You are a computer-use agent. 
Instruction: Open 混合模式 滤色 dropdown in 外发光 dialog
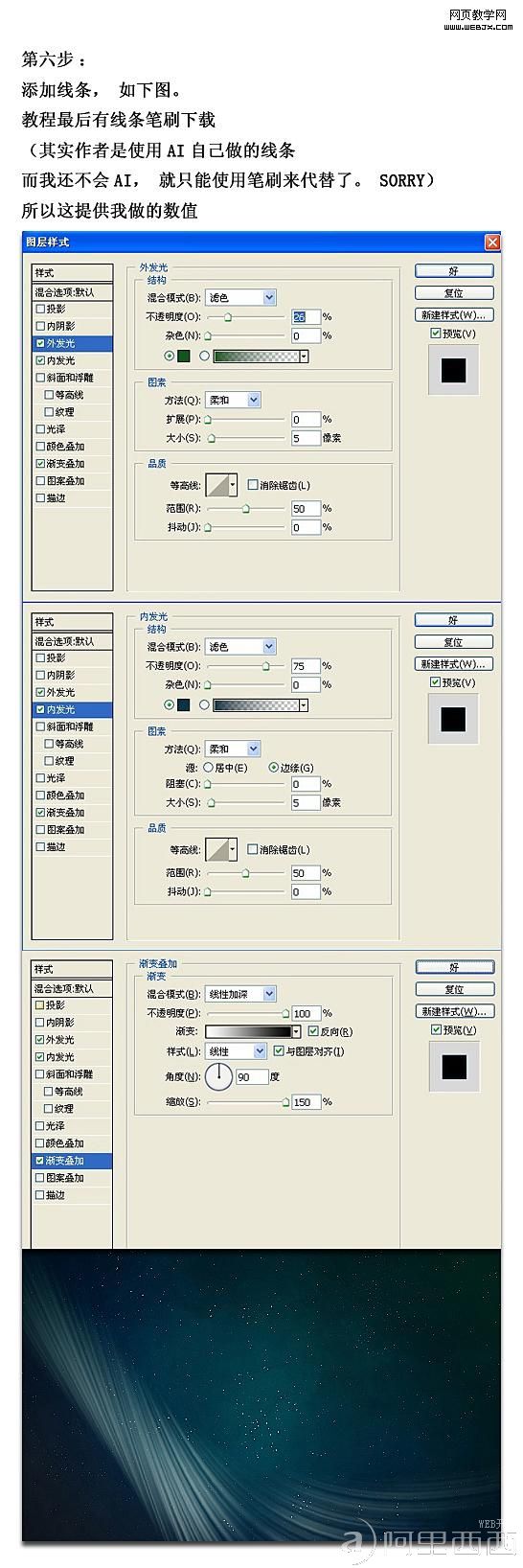(240, 297)
